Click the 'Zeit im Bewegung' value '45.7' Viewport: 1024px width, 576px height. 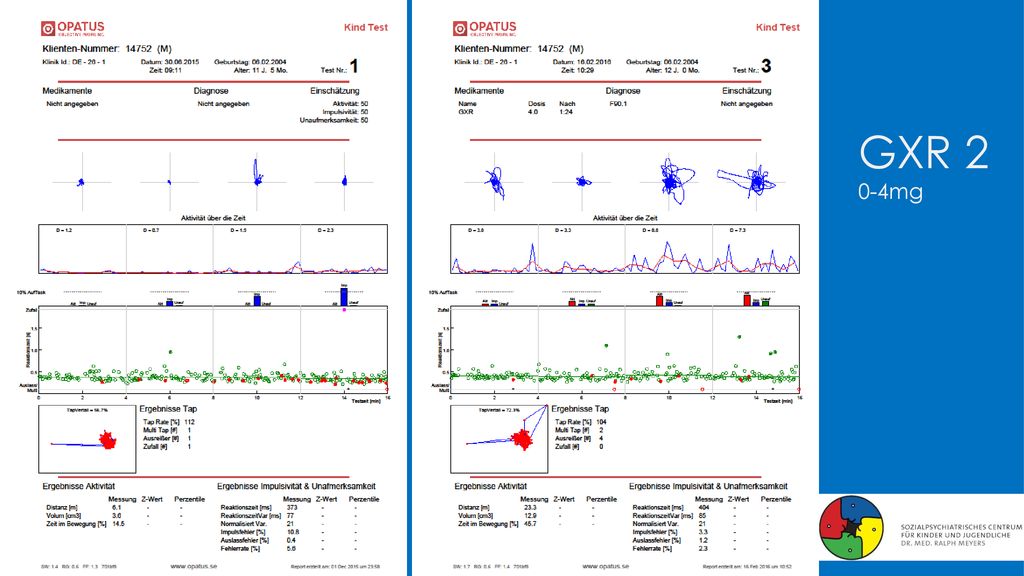click(x=530, y=524)
